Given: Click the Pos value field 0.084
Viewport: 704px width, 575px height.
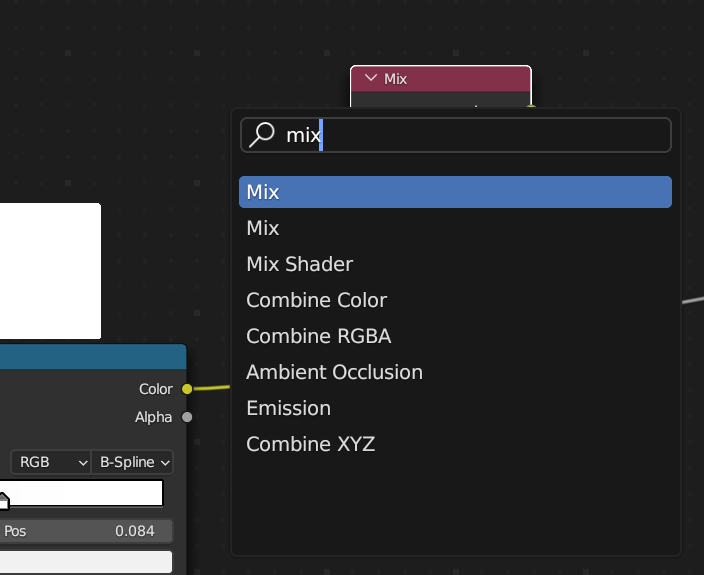Looking at the screenshot, I should click(x=86, y=531).
